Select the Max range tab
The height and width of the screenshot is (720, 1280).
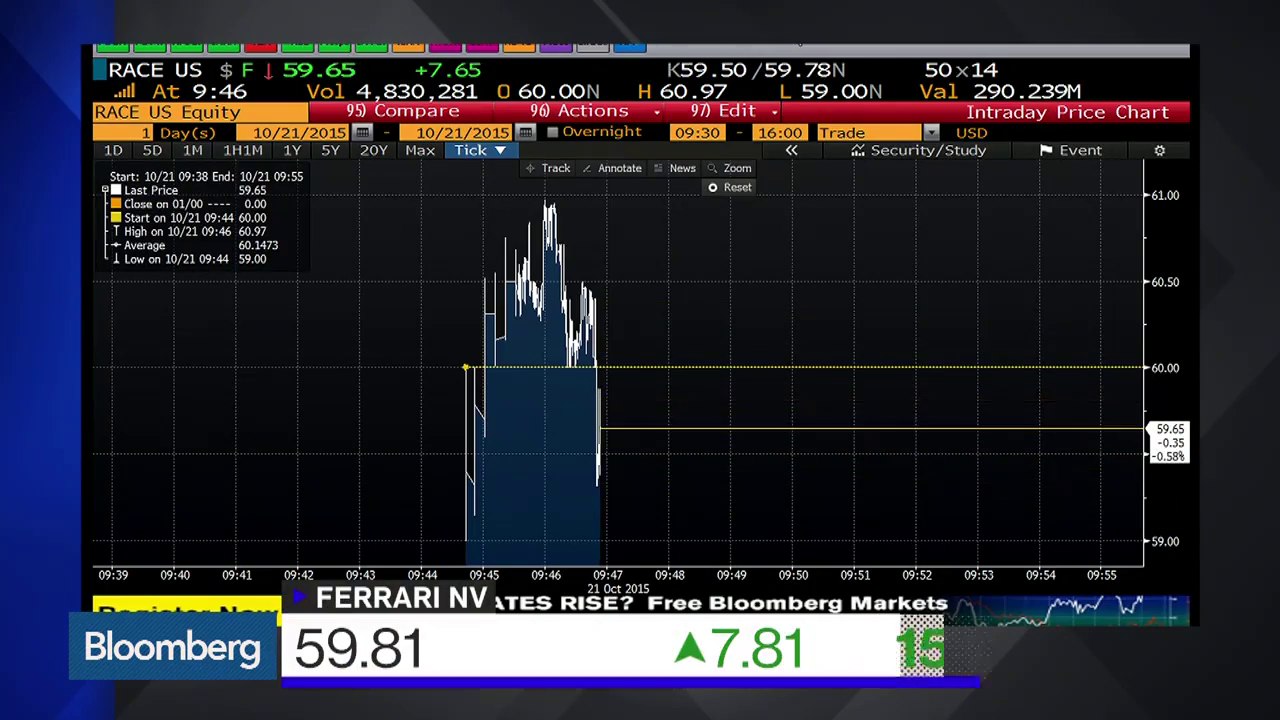coord(420,150)
